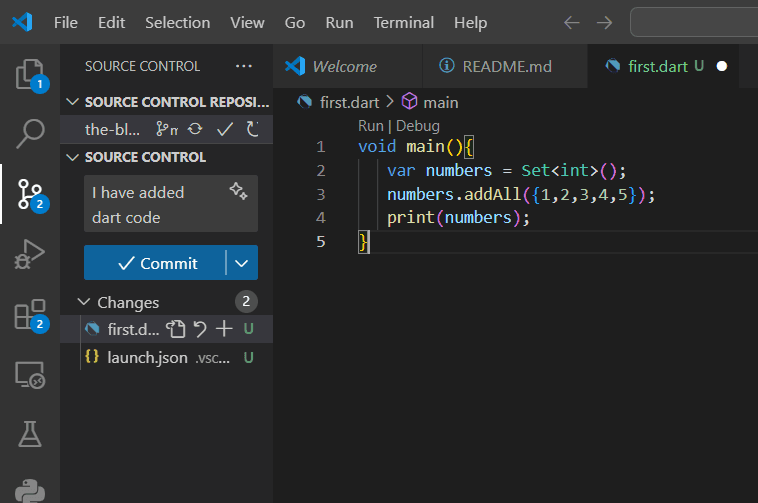Open the Terminal menu
The height and width of the screenshot is (503, 758).
(404, 23)
